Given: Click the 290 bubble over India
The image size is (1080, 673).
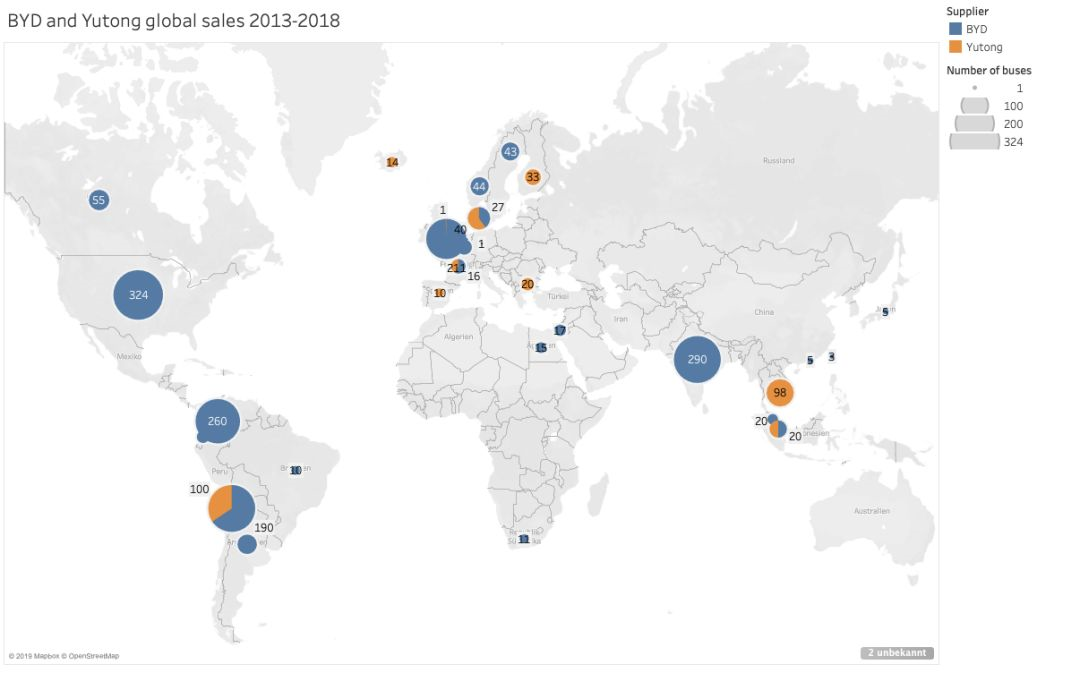Looking at the screenshot, I should click(697, 359).
